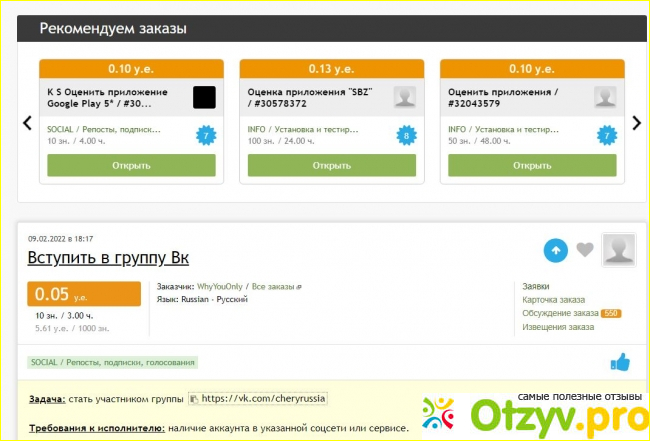Image resolution: width=650 pixels, height=441 pixels.
Task: Click the "Все заказы" link
Action: coord(277,286)
